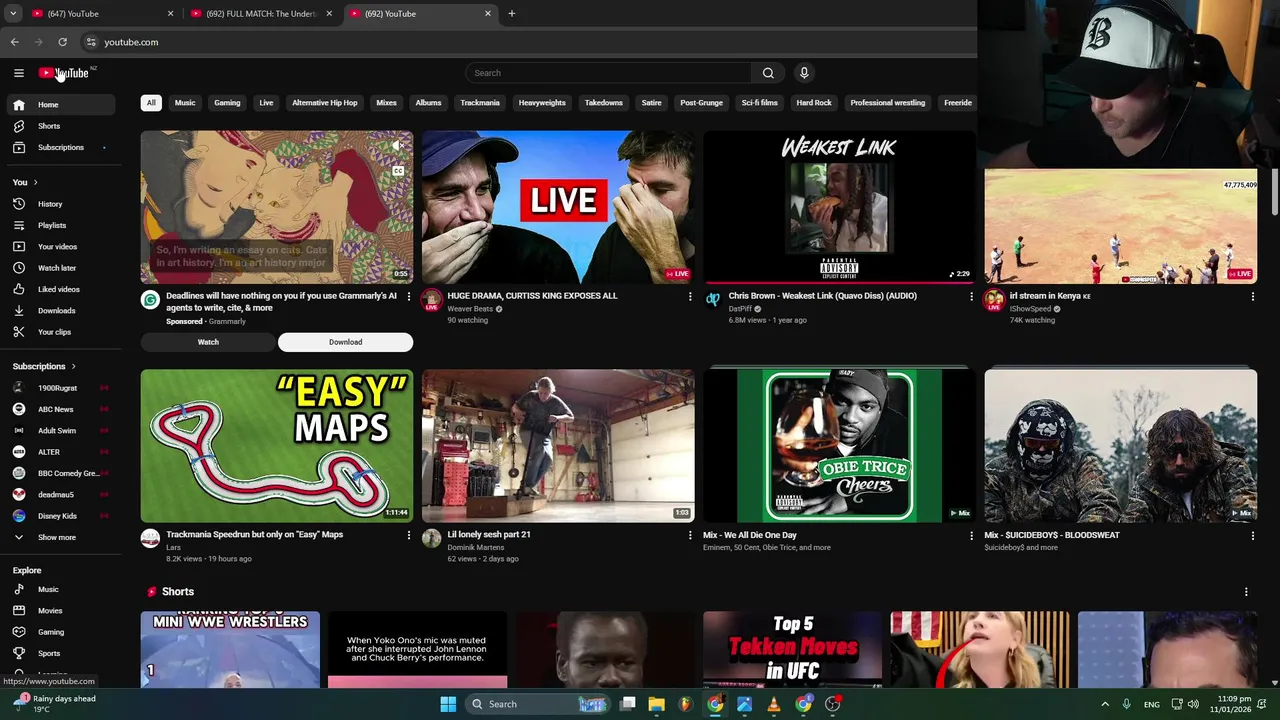
Task: Open more options for irl stream in Kenya
Action: [x=1252, y=296]
